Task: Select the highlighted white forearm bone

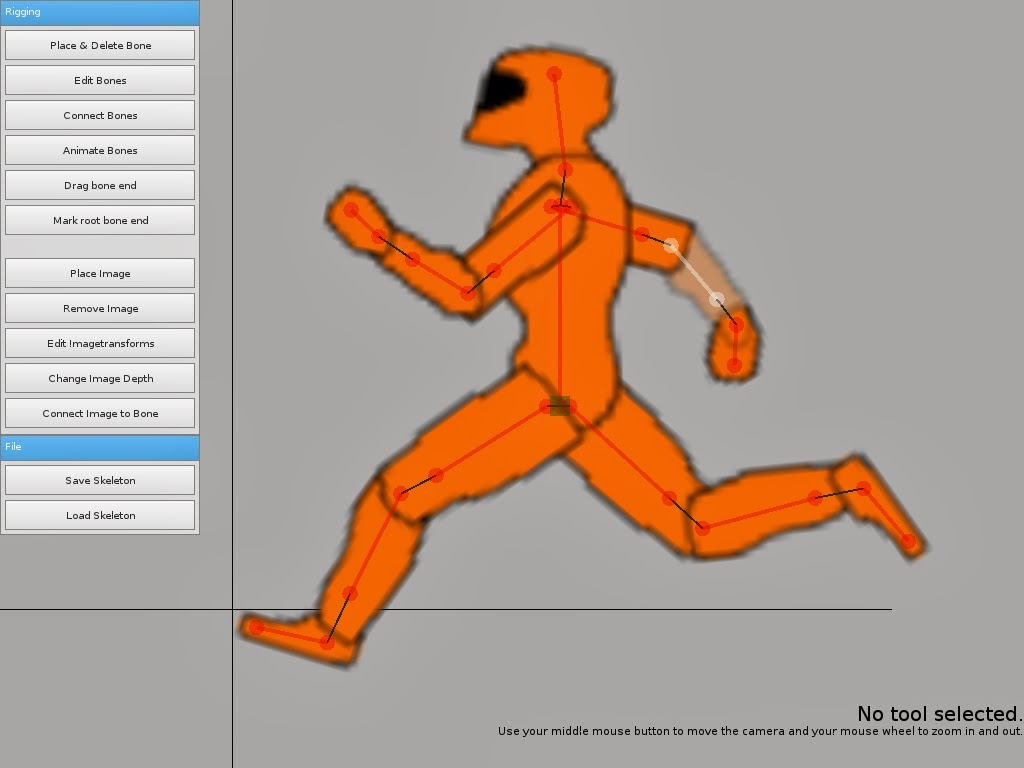Action: (694, 272)
